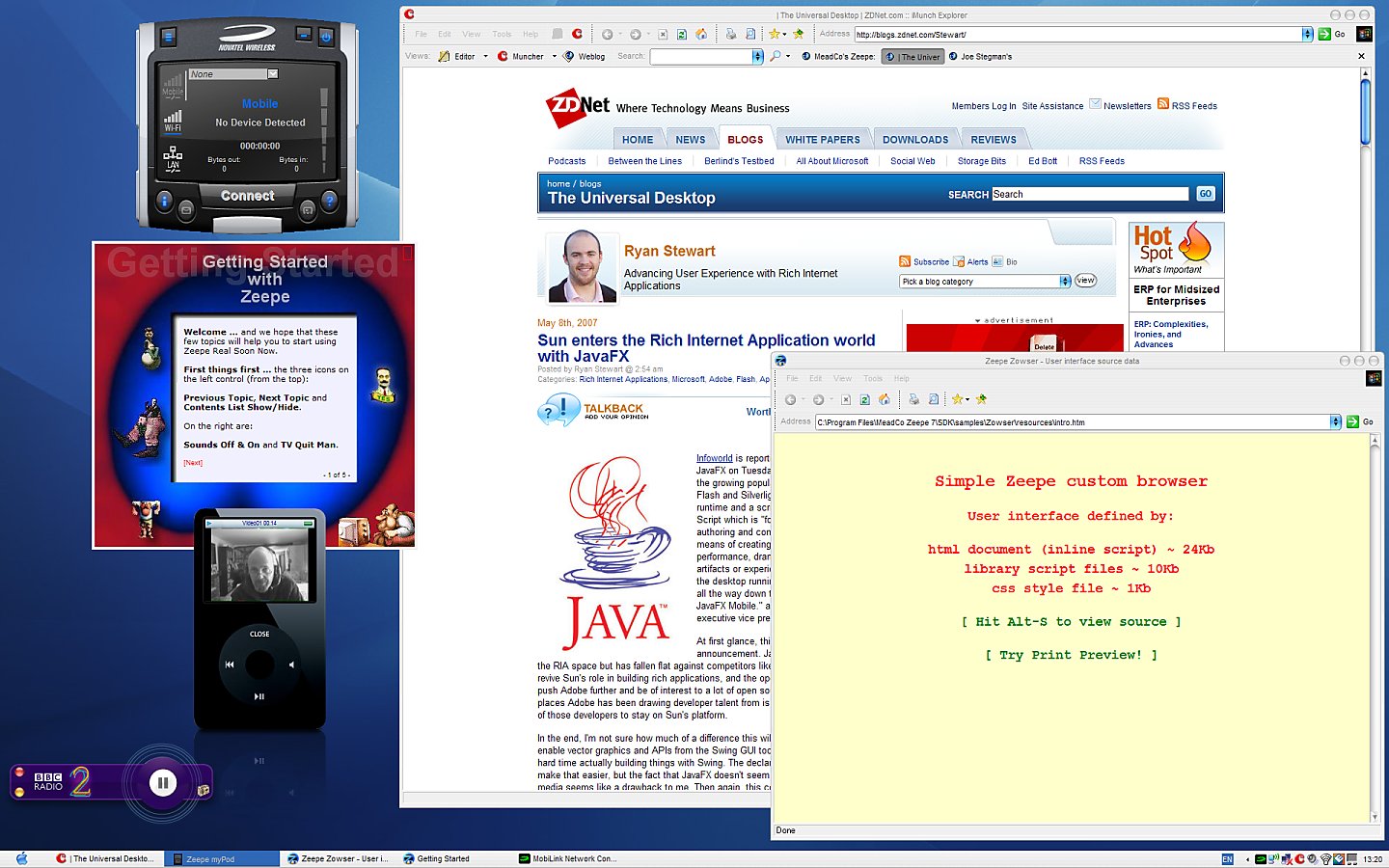Image resolution: width=1389 pixels, height=868 pixels.
Task: Click the MobiLink power button icon
Action: click(326, 37)
